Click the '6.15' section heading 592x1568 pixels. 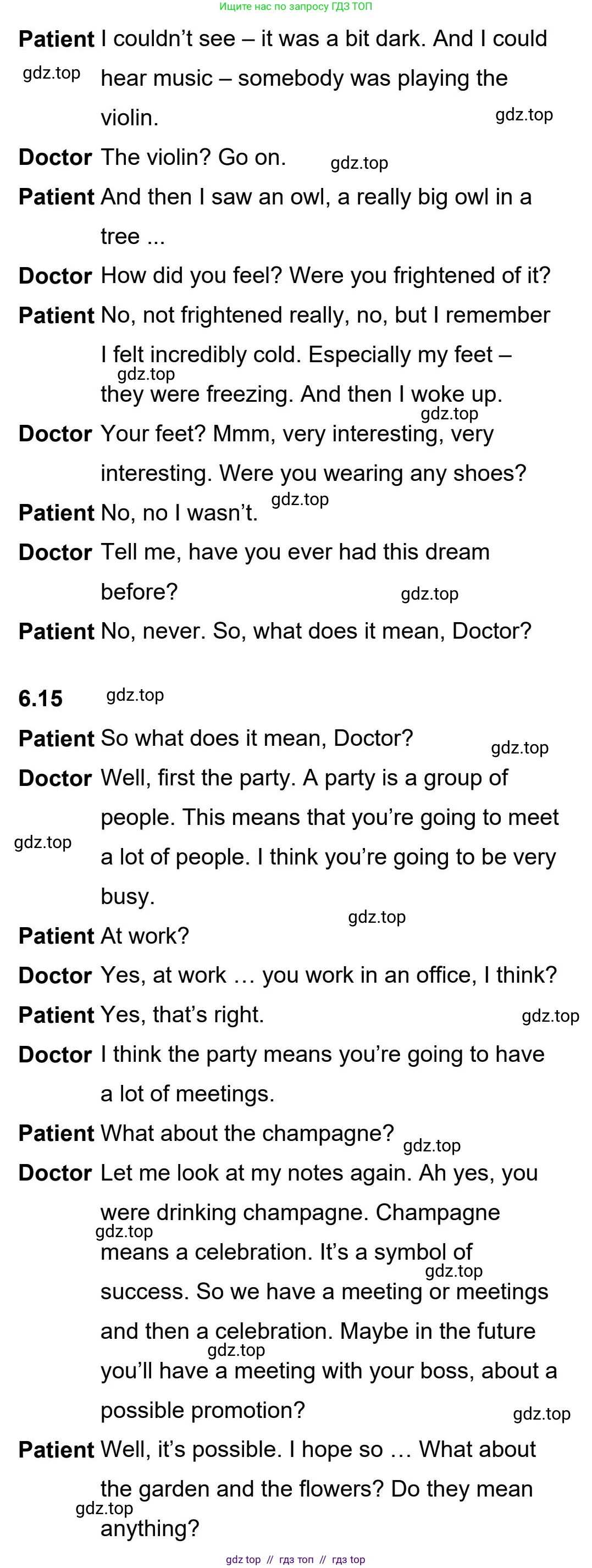(40, 699)
